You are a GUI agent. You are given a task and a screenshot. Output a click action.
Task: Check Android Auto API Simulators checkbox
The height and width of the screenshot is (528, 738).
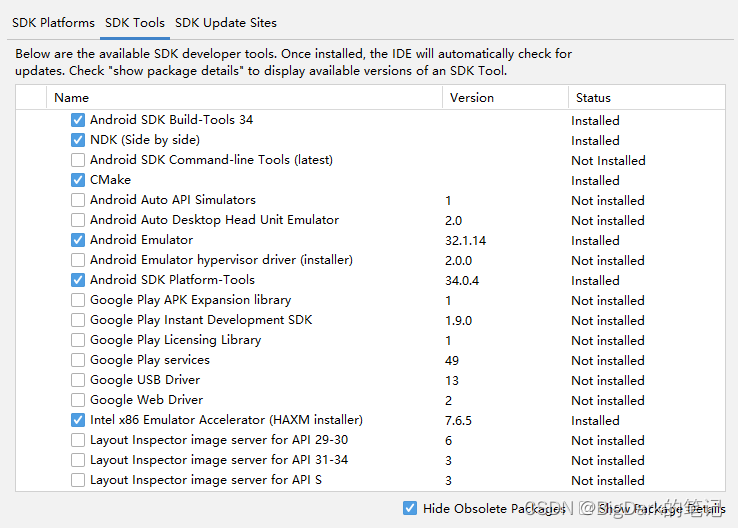click(78, 200)
